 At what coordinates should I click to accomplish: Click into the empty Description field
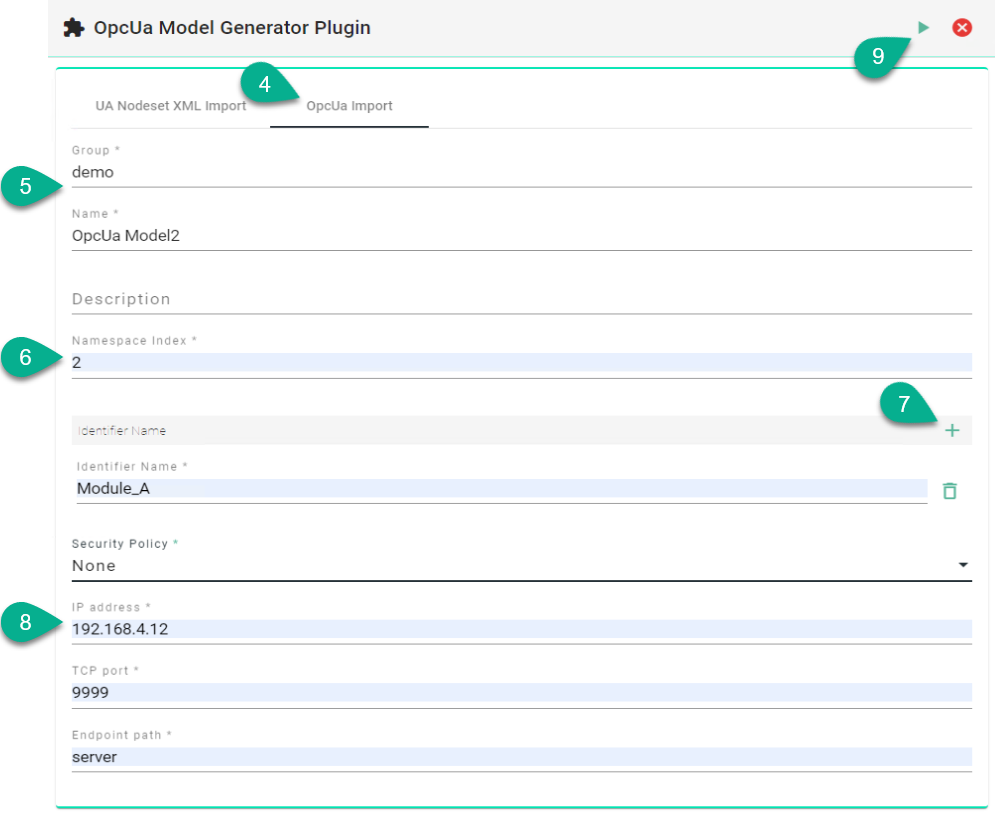pyautogui.click(x=520, y=299)
